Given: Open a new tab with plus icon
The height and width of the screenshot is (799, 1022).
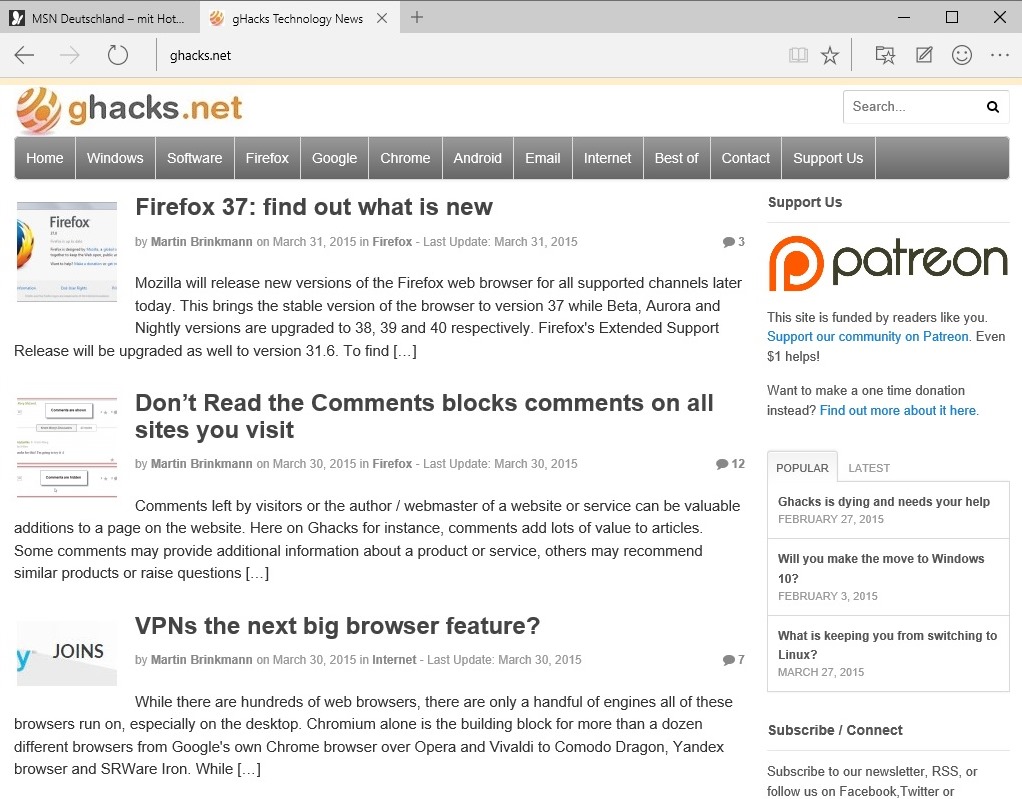Looking at the screenshot, I should point(417,18).
